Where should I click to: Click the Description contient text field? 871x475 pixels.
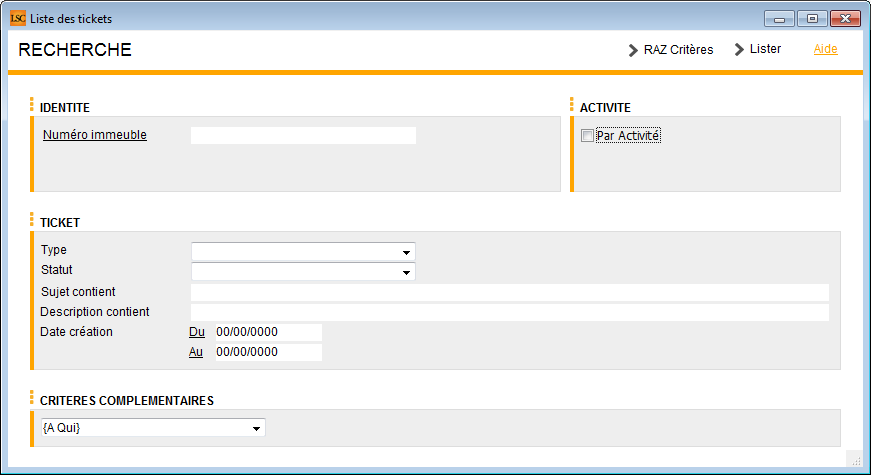(510, 312)
